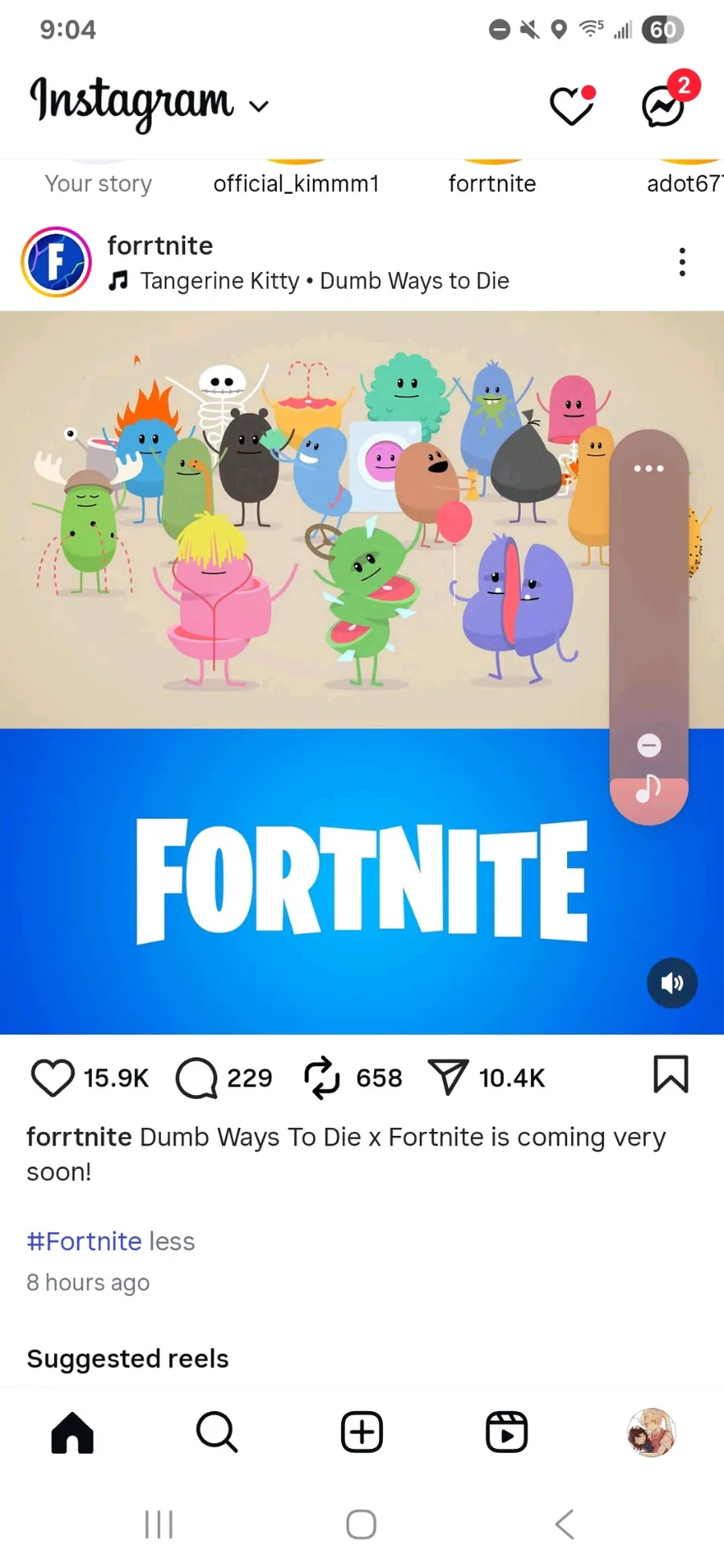
Task: Tap minus icon on floating overlay
Action: point(649,746)
